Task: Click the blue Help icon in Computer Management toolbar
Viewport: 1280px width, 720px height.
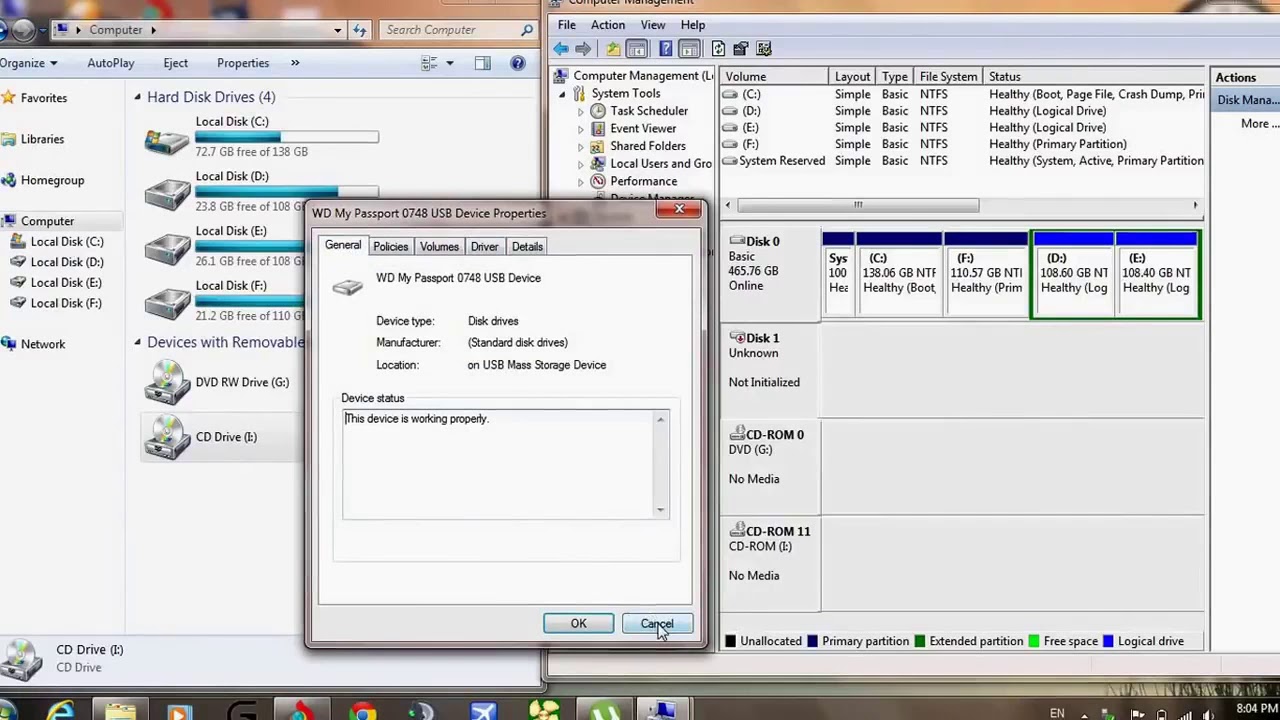Action: (665, 49)
